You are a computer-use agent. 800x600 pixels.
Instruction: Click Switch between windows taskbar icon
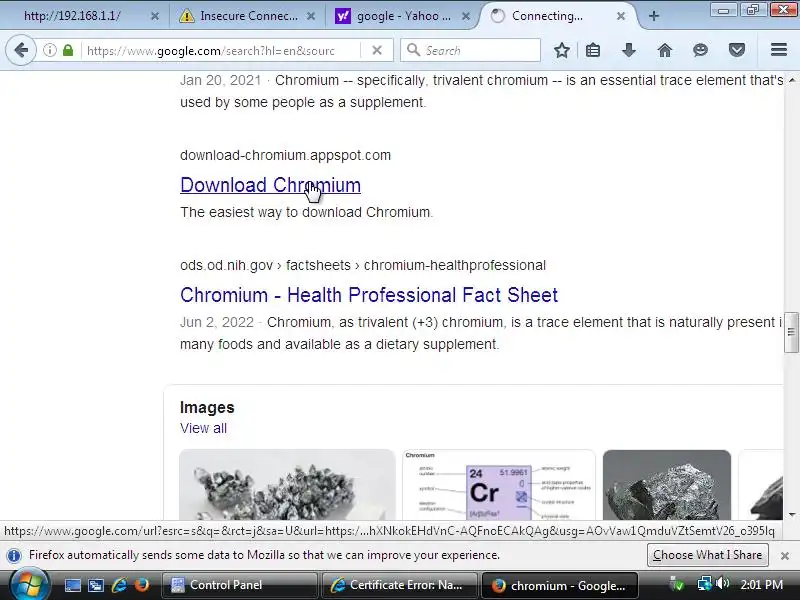click(95, 585)
